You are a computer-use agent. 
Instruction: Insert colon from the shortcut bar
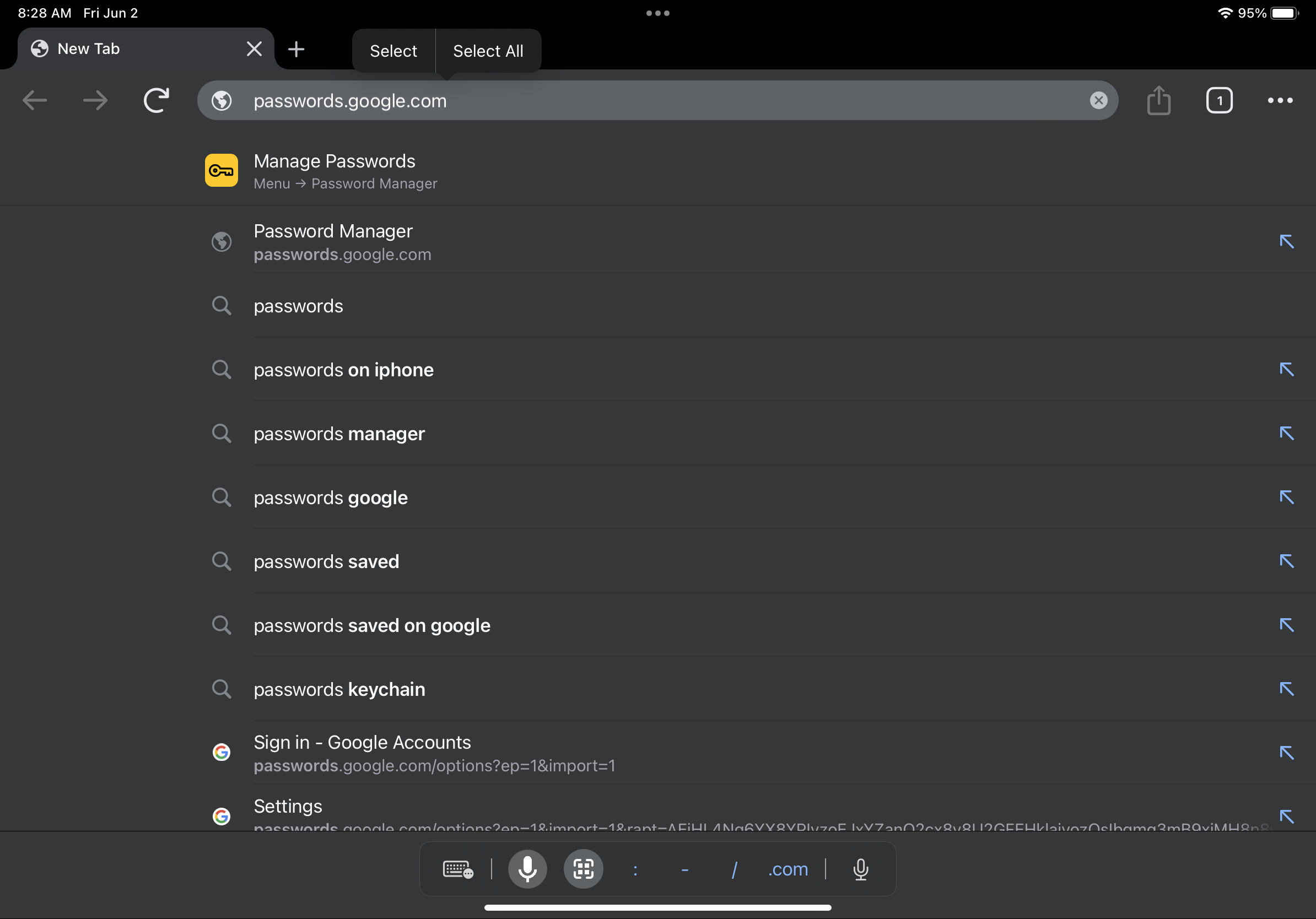point(635,870)
